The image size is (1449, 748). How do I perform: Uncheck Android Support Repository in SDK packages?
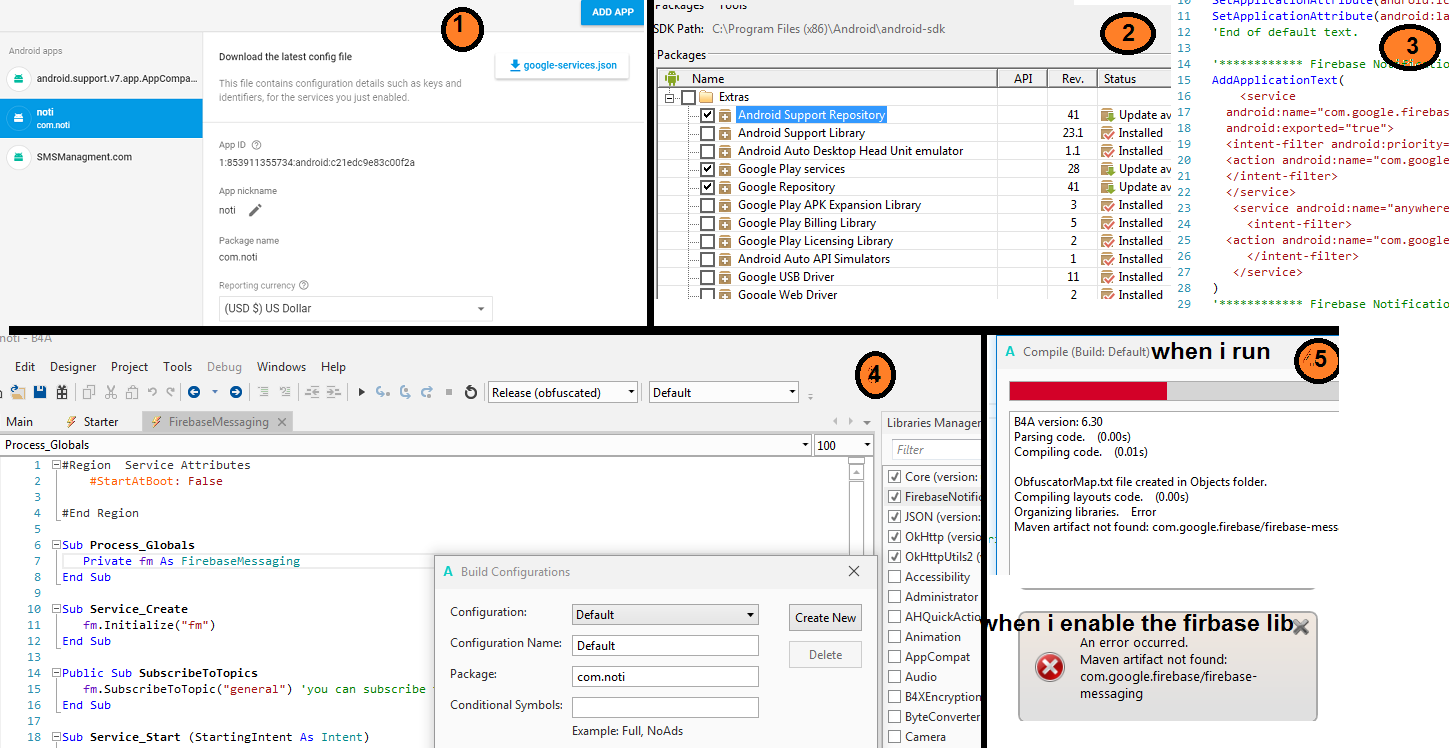[x=708, y=115]
